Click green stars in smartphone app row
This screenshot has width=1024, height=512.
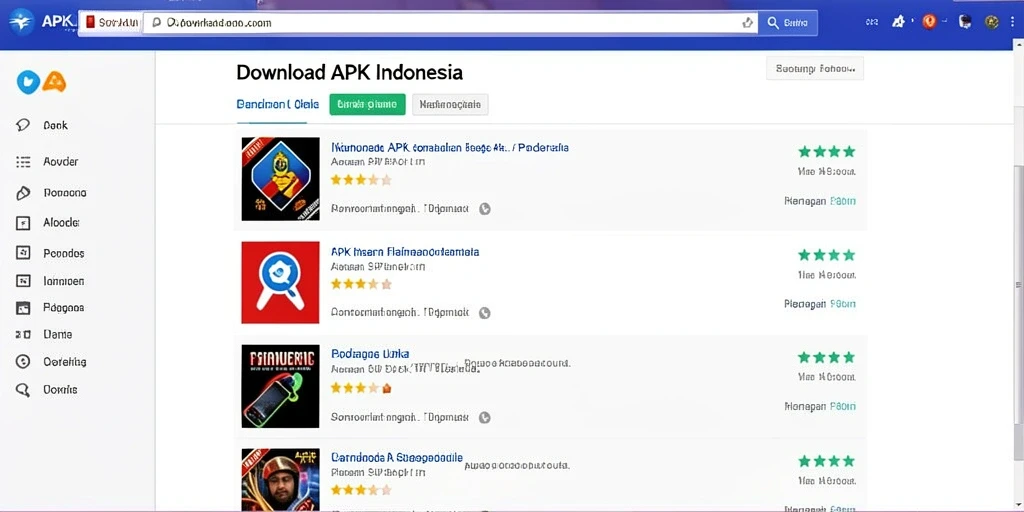pos(826,357)
